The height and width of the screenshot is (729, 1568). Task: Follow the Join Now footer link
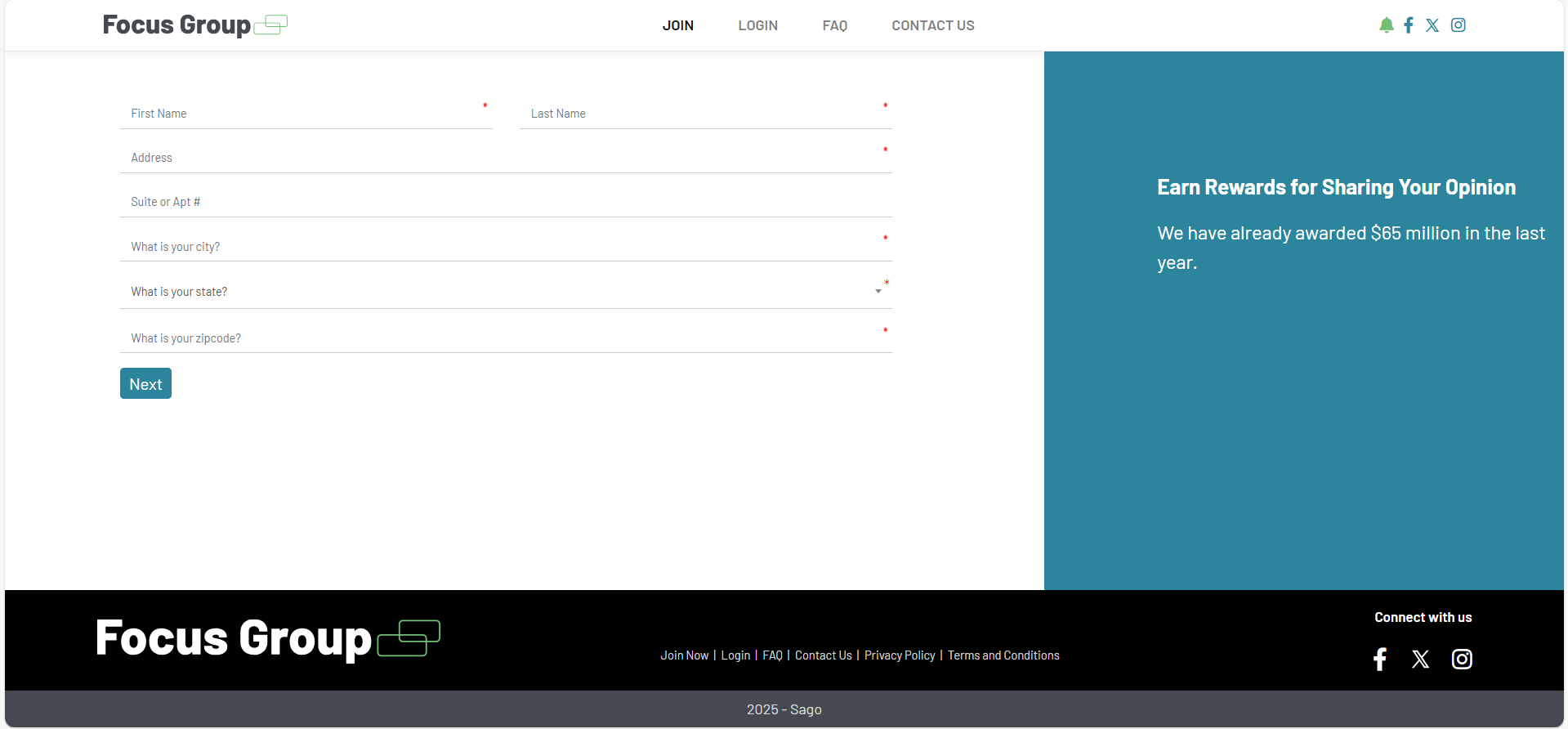pyautogui.click(x=685, y=655)
